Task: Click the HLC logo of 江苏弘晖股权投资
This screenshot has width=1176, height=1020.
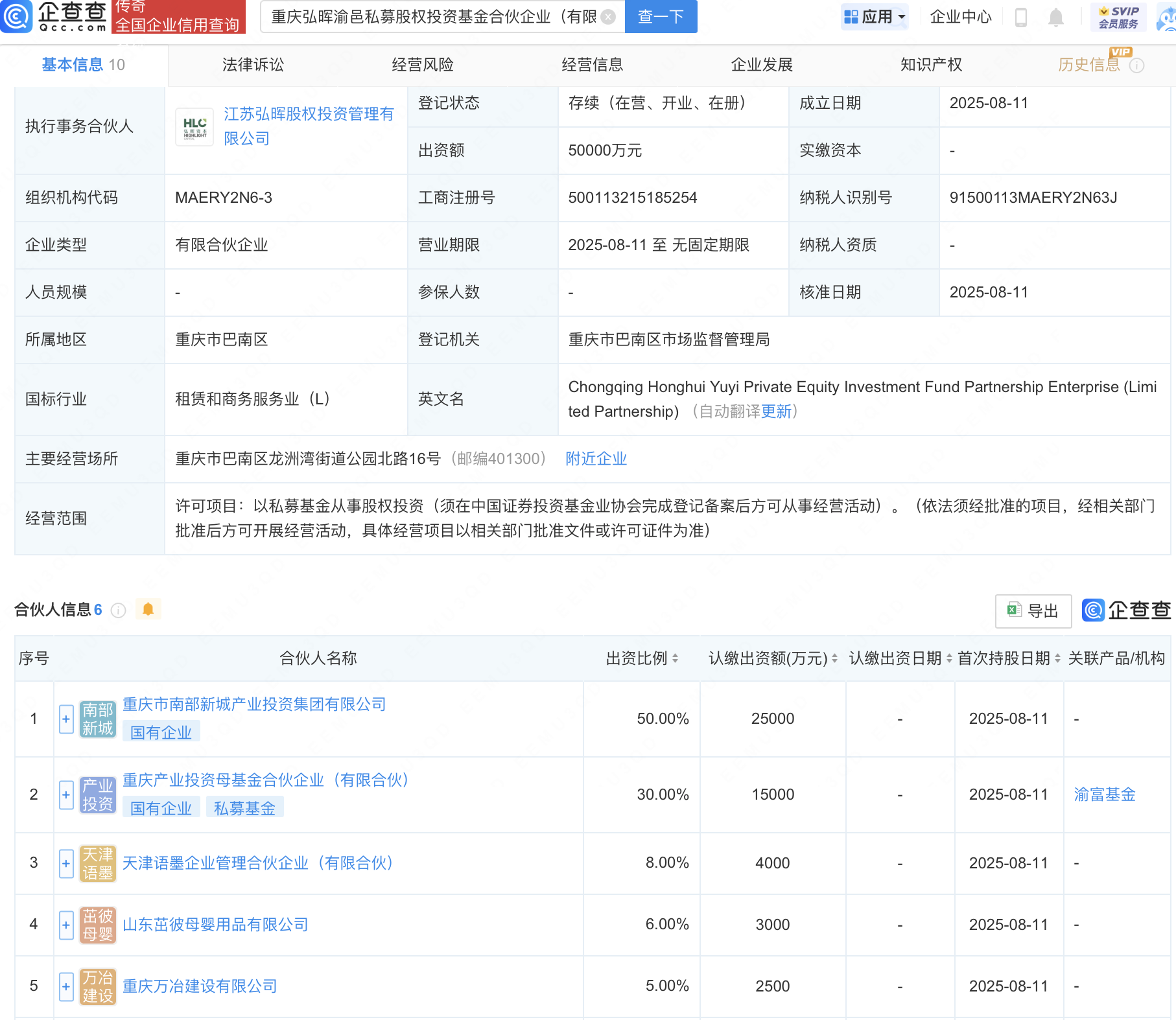Action: click(x=194, y=126)
